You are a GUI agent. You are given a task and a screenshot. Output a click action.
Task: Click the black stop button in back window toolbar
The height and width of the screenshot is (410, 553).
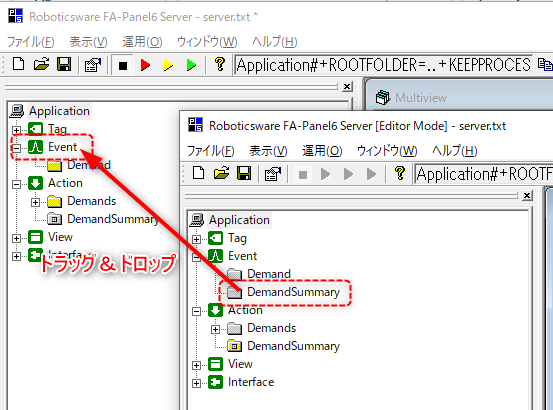(123, 65)
